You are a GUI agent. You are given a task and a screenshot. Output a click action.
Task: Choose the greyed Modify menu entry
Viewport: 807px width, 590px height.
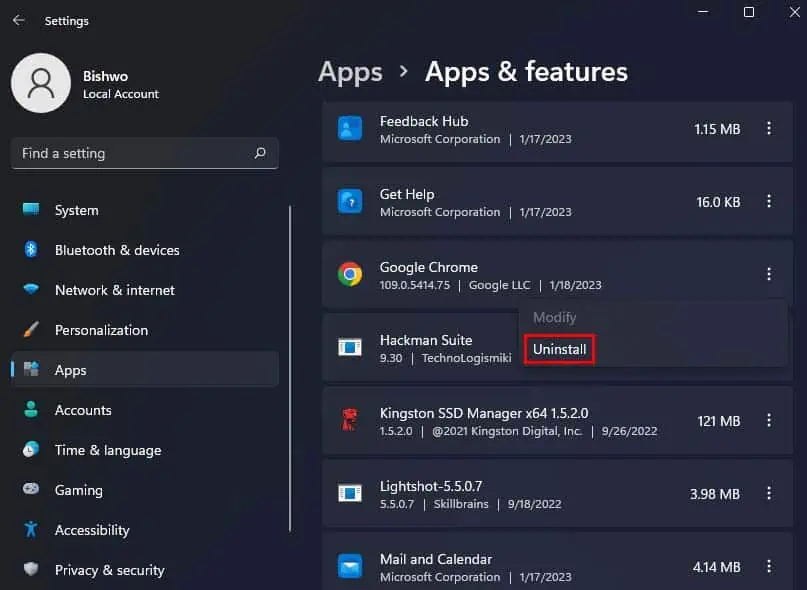(x=554, y=318)
